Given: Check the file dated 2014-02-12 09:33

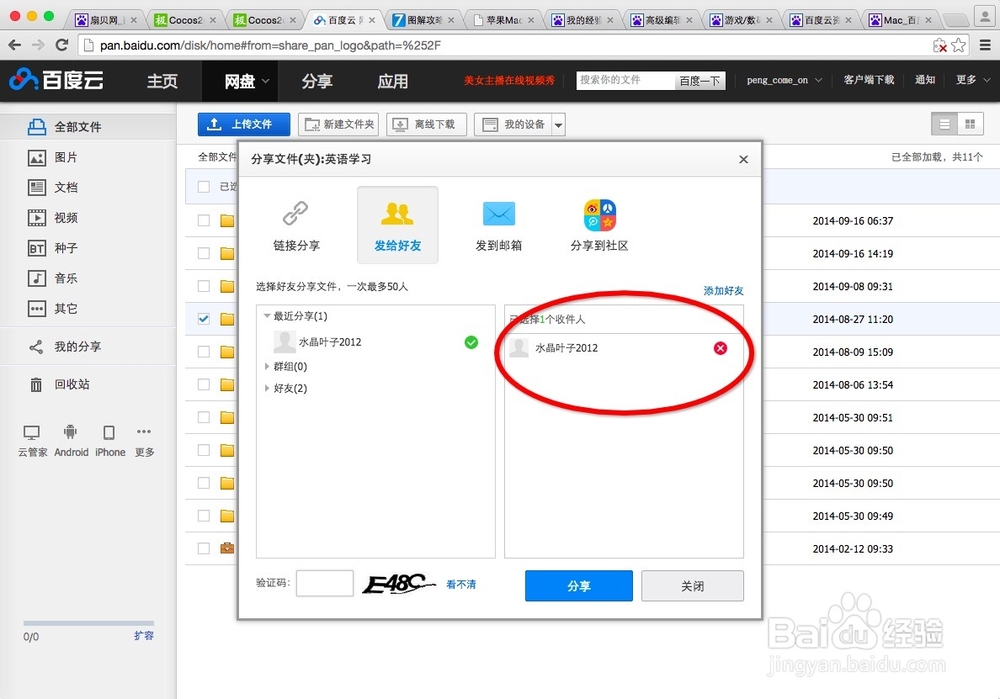Looking at the screenshot, I should point(203,548).
